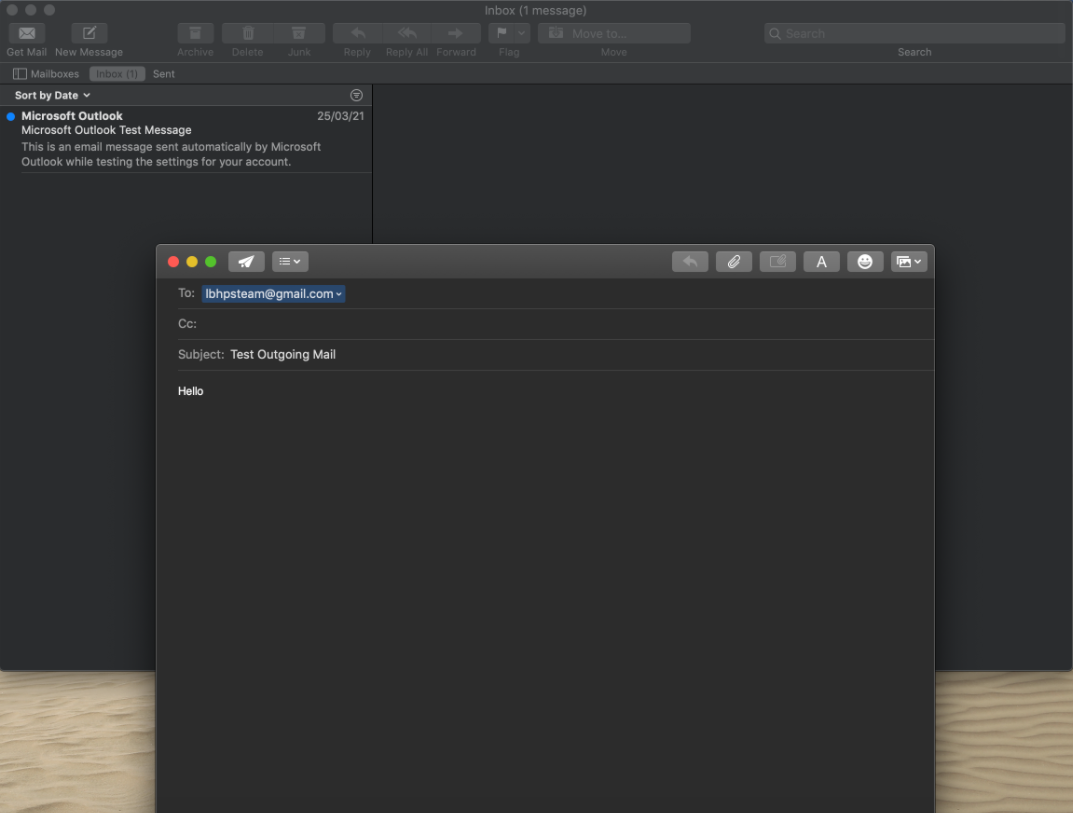The width and height of the screenshot is (1073, 813).
Task: Open the photo browser
Action: point(906,261)
